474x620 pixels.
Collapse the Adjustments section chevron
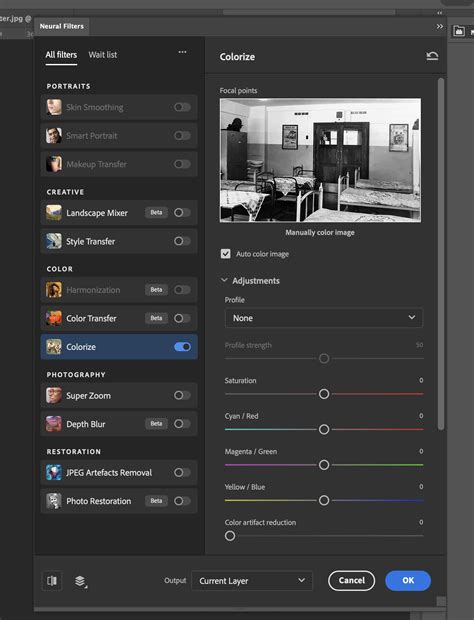(224, 280)
